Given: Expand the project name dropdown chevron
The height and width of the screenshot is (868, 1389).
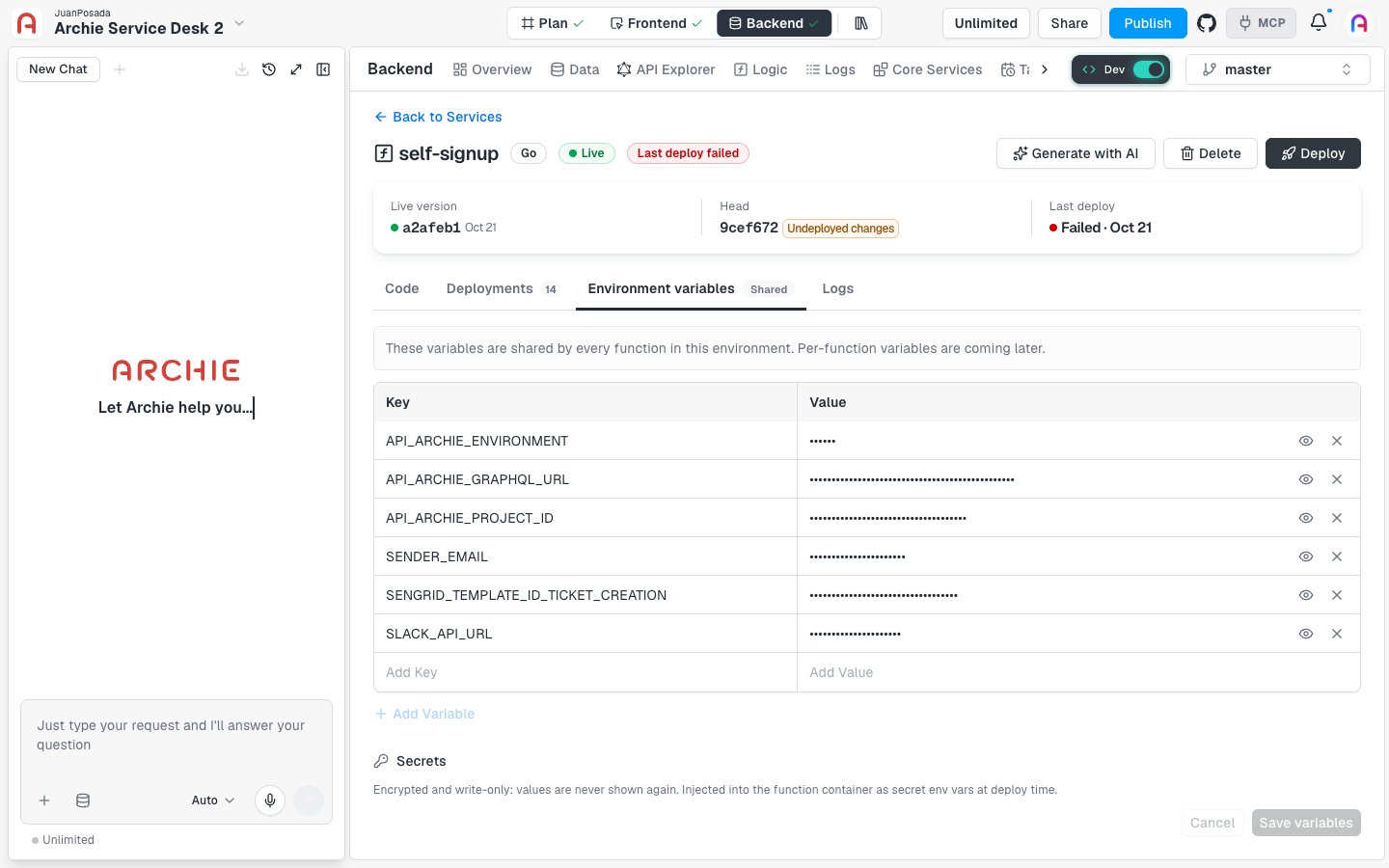Looking at the screenshot, I should click(x=240, y=23).
